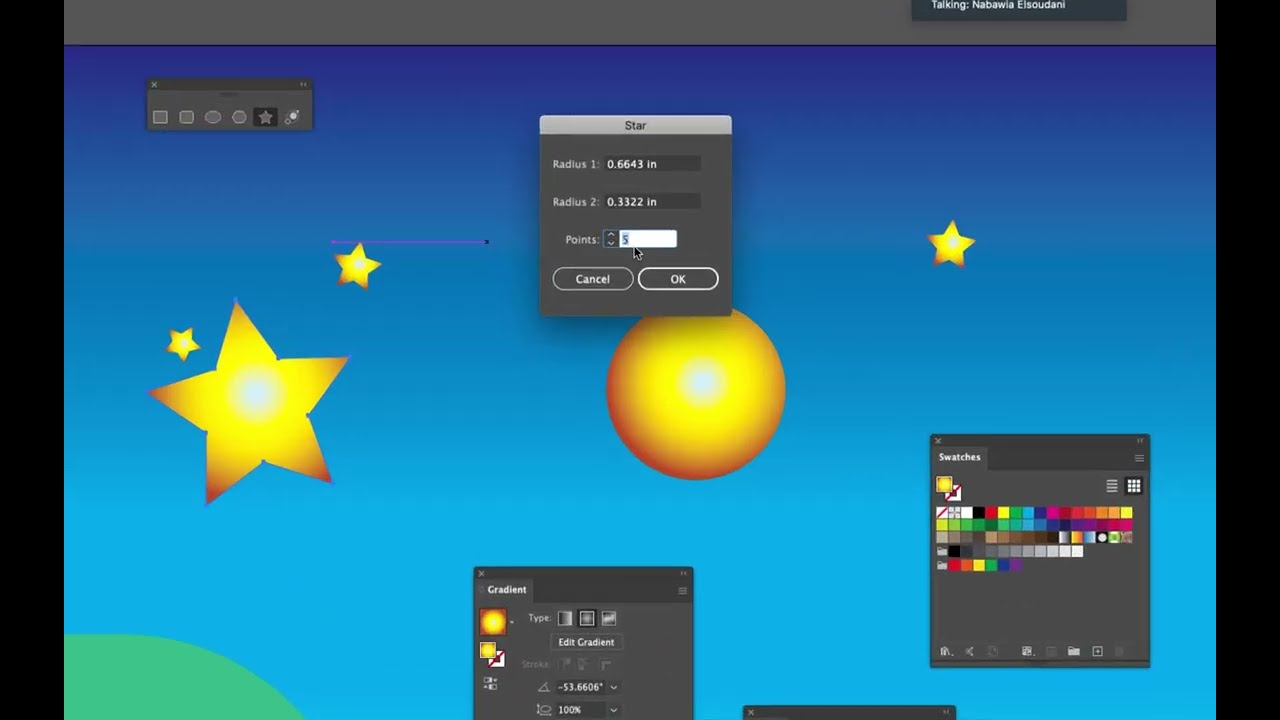Click the gradient preview thumbnail
The image size is (1280, 720).
(493, 622)
